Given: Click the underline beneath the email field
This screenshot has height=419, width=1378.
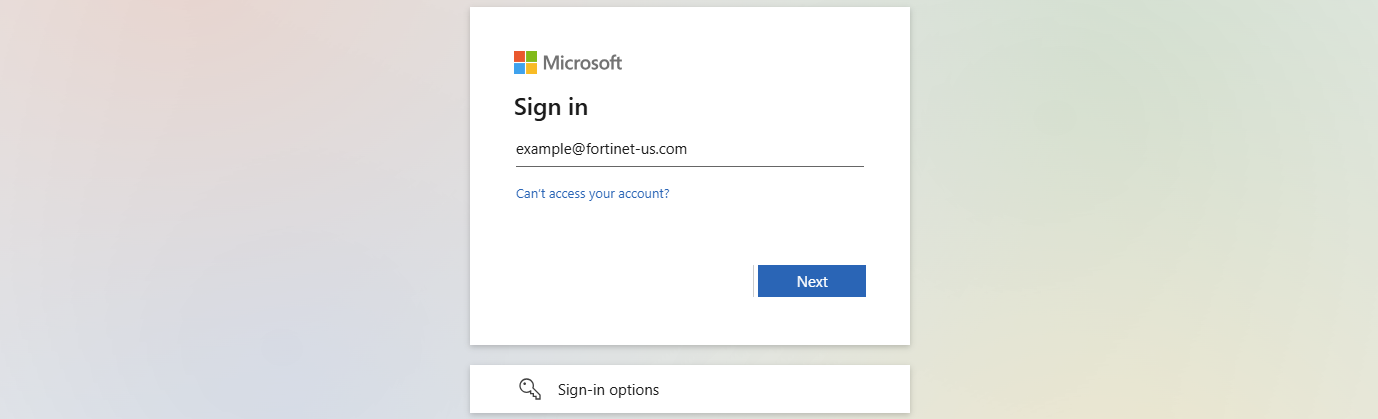Looking at the screenshot, I should 689,166.
